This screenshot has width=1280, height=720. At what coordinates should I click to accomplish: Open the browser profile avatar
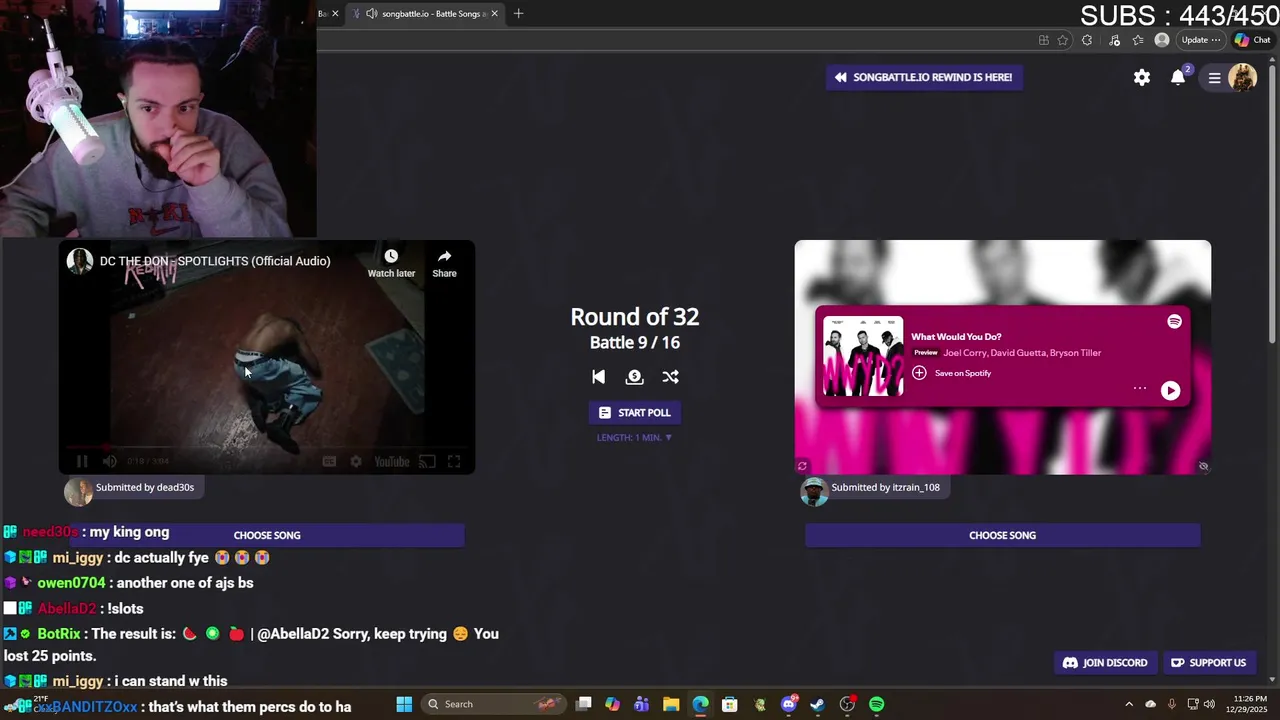(x=1161, y=40)
